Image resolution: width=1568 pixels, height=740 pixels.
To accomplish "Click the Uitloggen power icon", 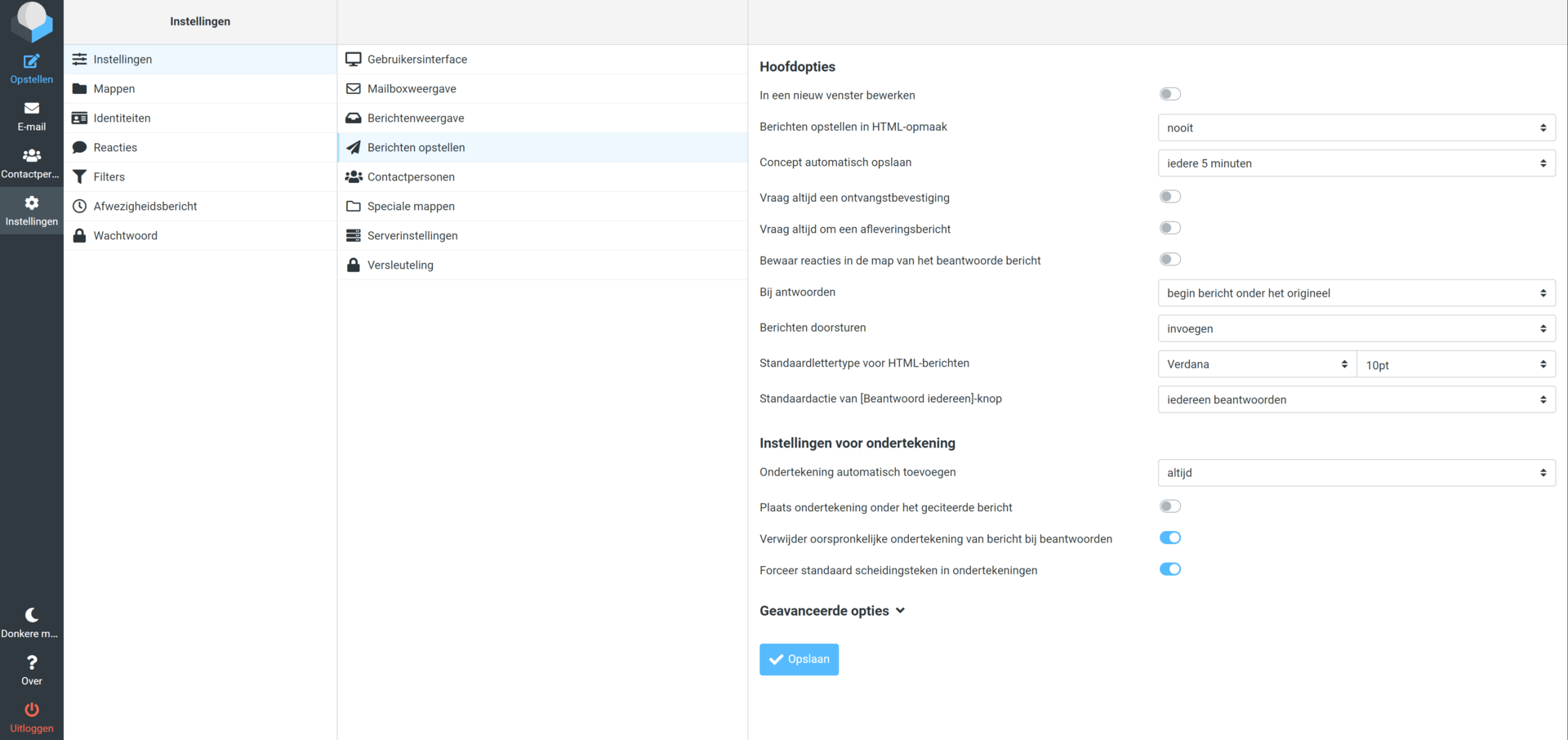I will click(x=31, y=709).
